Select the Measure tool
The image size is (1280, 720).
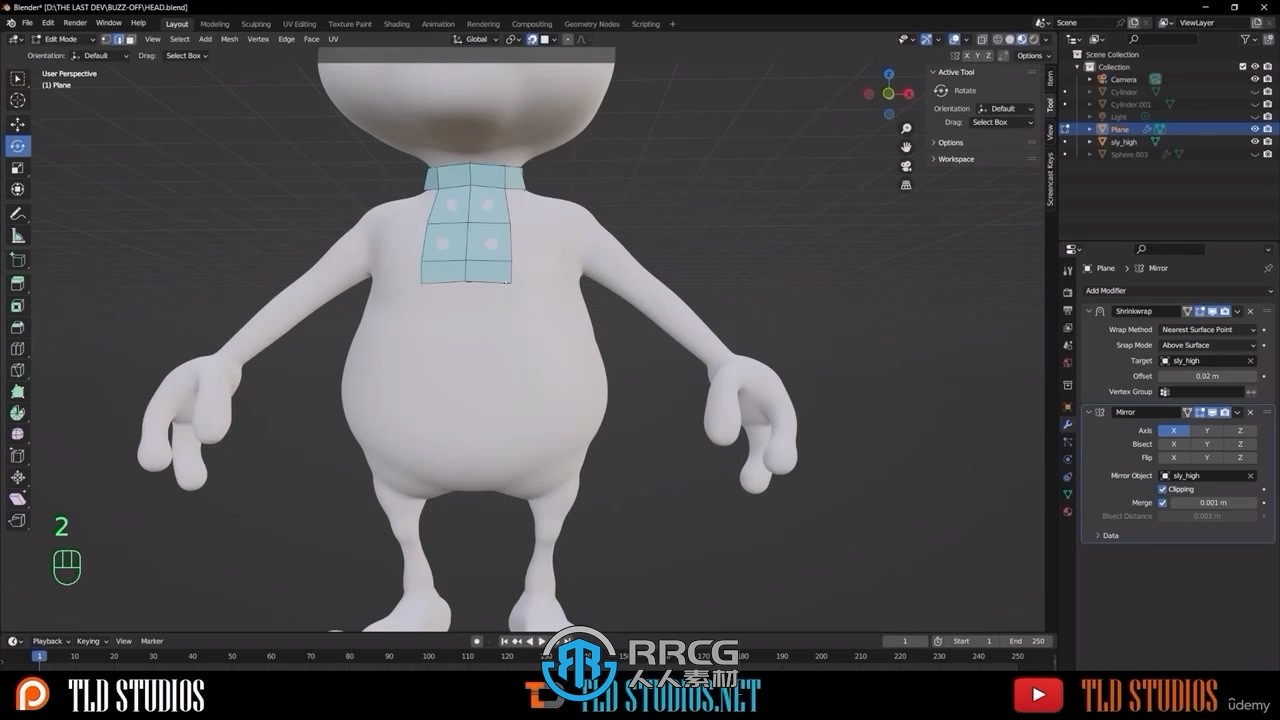(18, 236)
